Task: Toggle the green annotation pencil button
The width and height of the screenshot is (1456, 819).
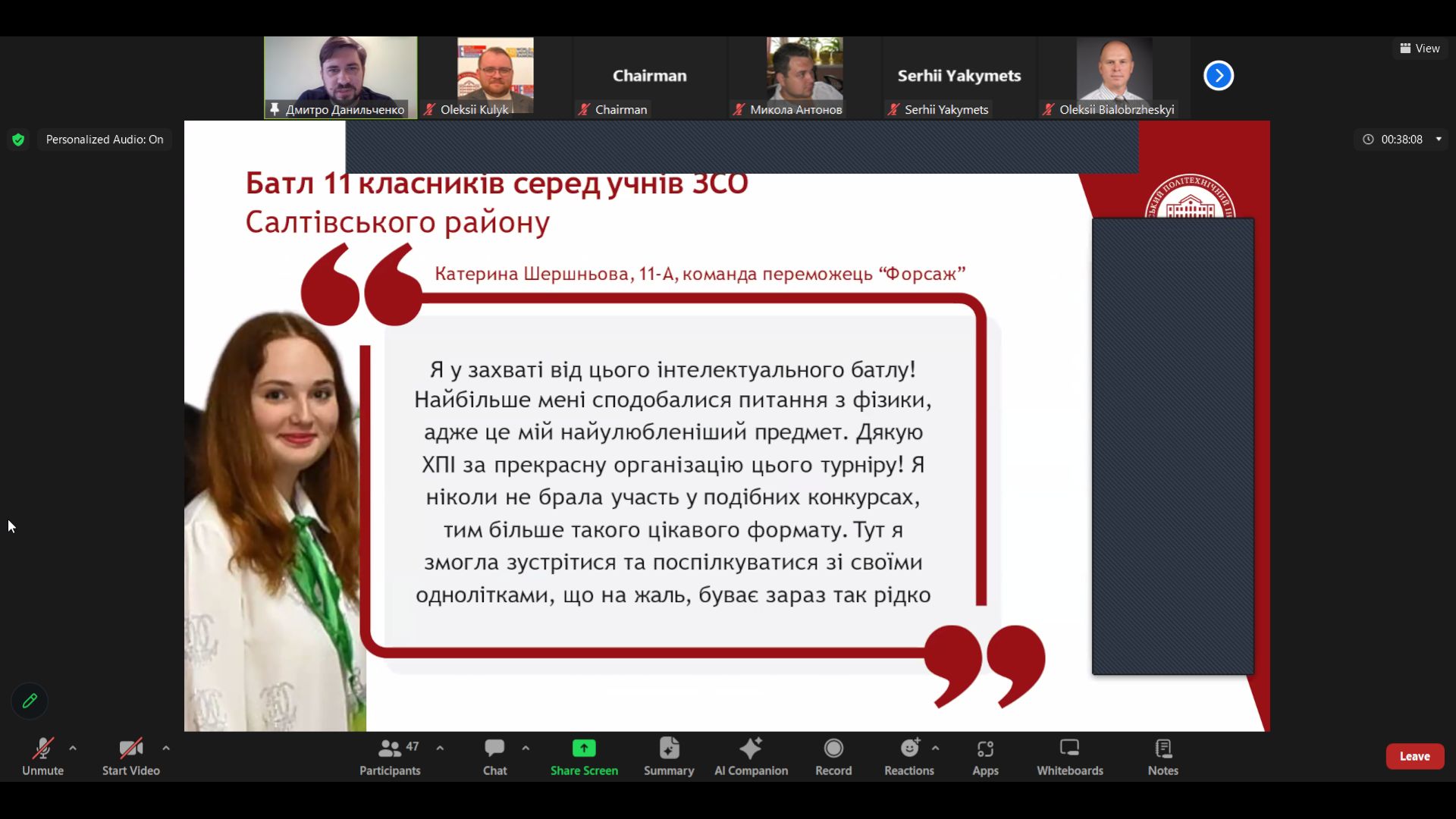Action: click(30, 701)
